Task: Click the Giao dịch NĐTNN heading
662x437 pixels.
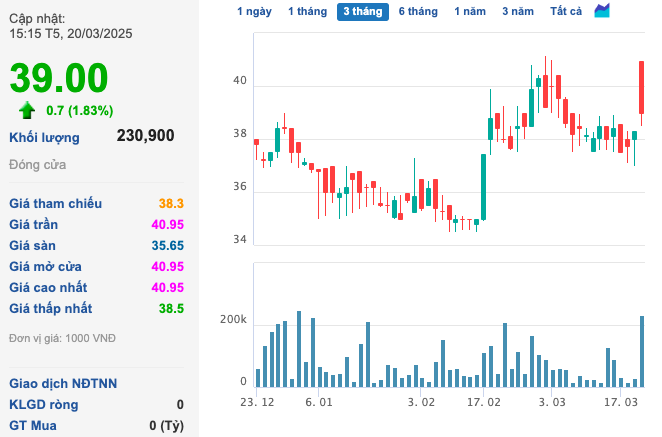Action: click(63, 383)
